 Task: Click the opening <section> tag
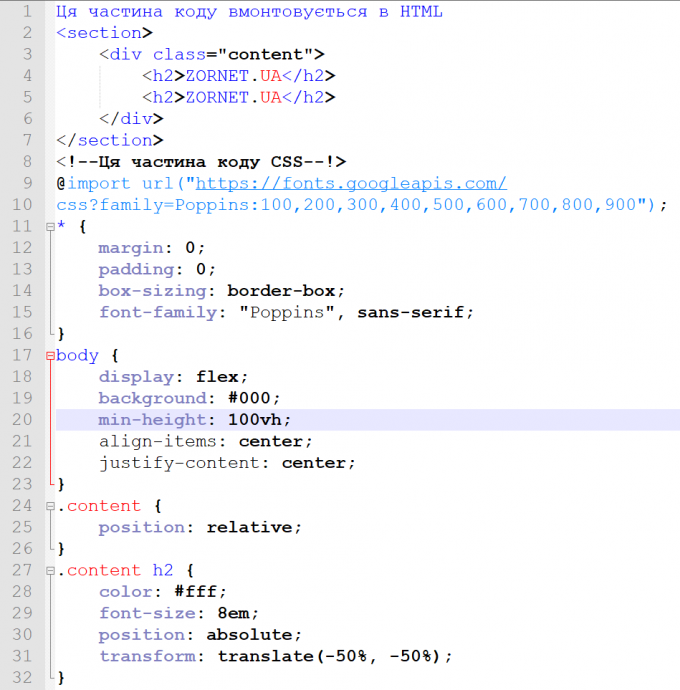click(x=104, y=33)
